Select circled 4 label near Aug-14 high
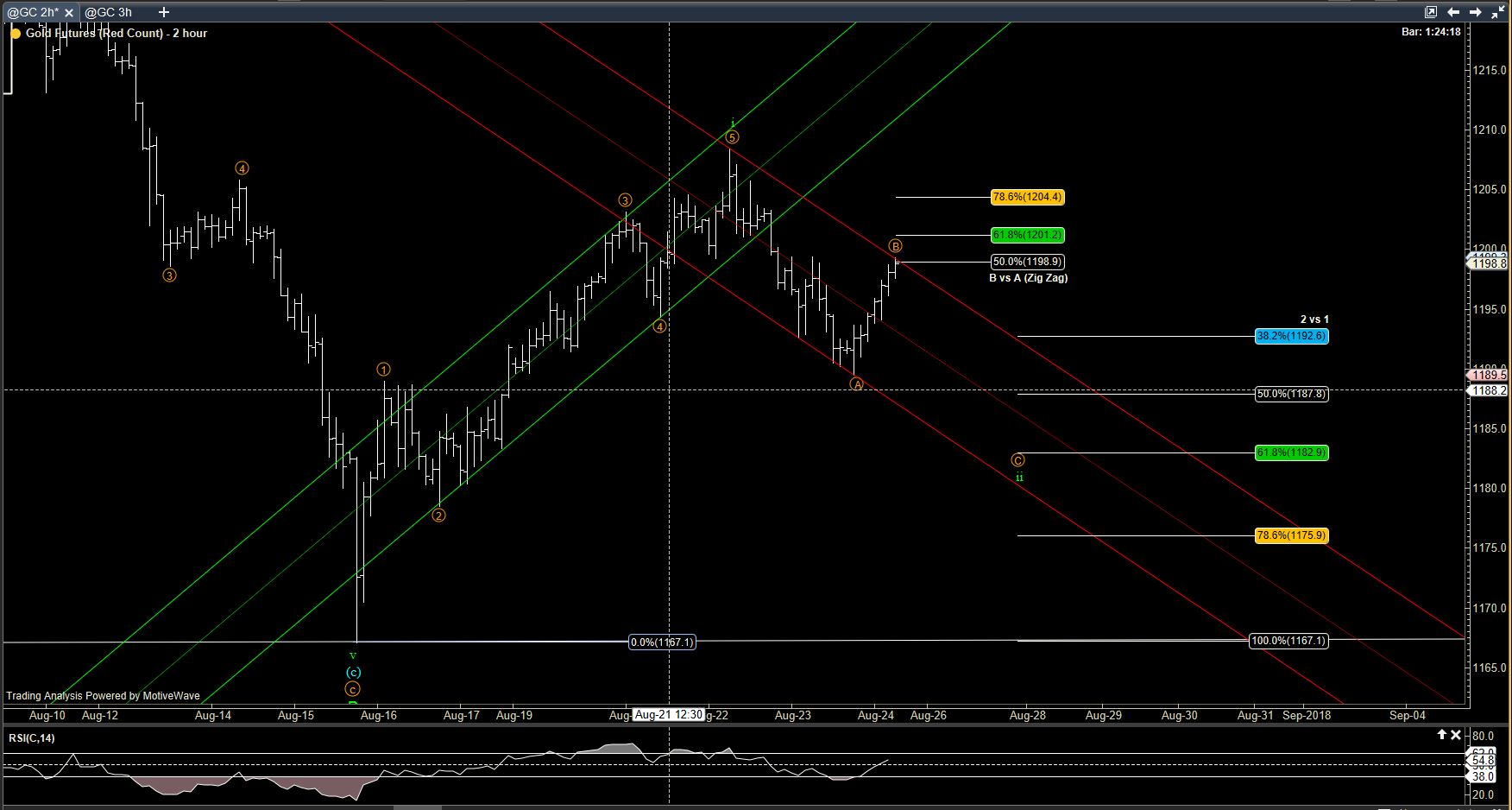The image size is (1512, 810). coord(243,168)
